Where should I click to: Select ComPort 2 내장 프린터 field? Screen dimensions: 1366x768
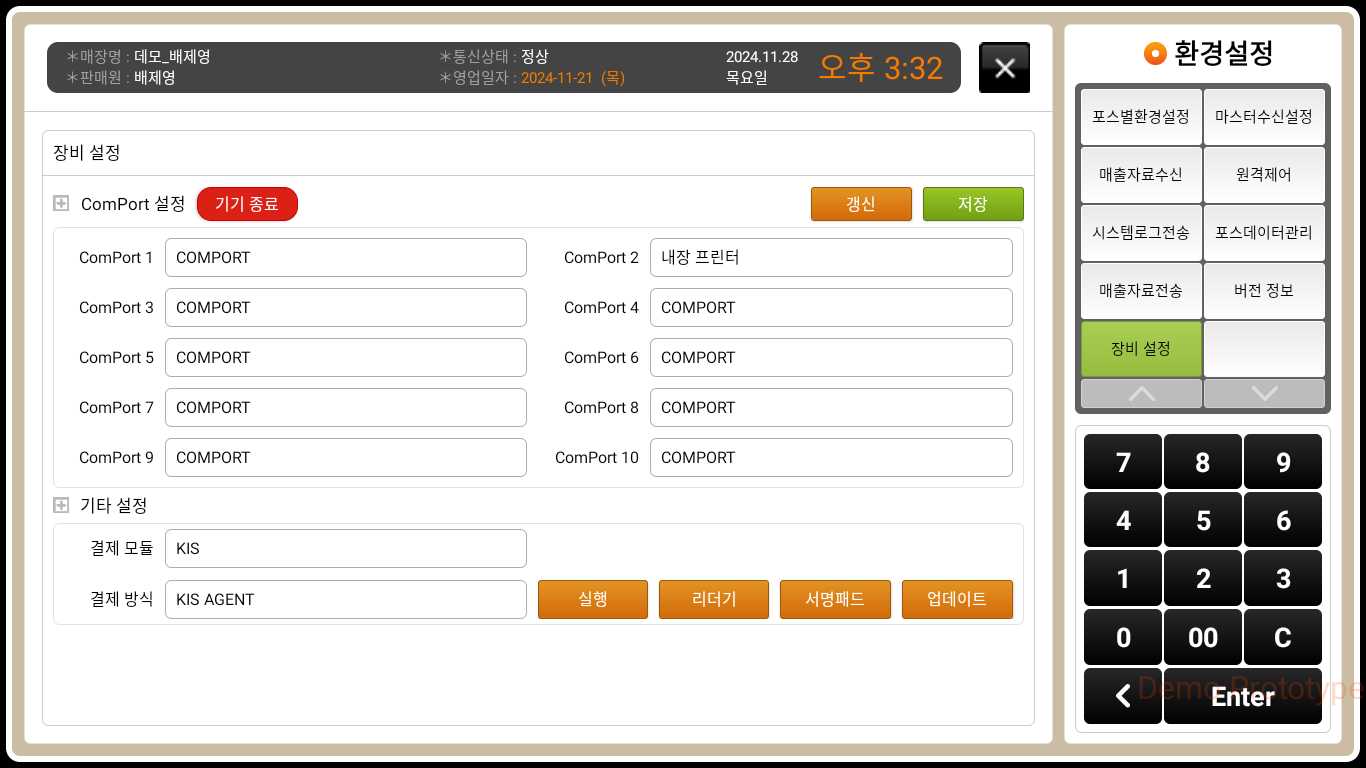[x=830, y=257]
